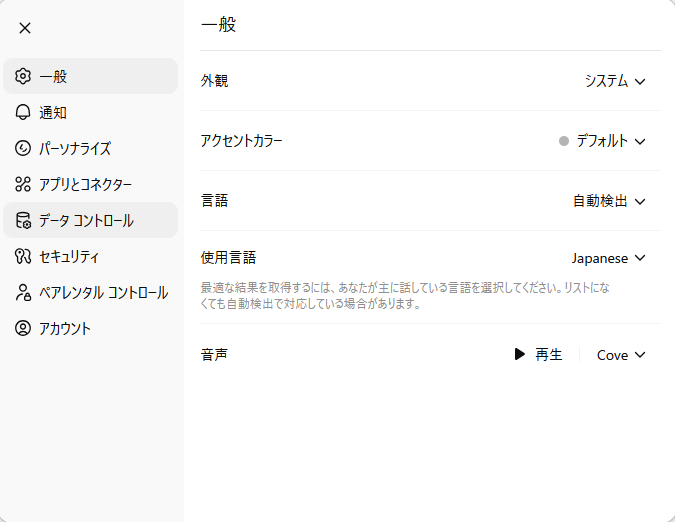Click the ペアレンタル コントロール person icon
This screenshot has height=522, width=675.
coord(23,292)
